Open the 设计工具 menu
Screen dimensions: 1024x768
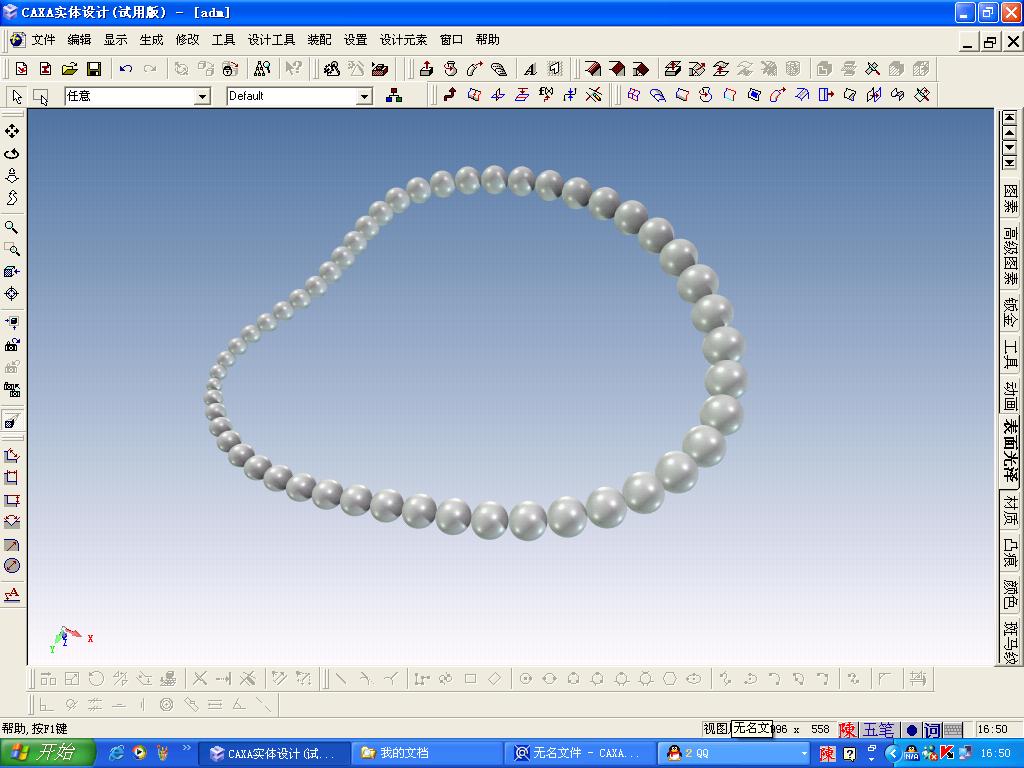272,40
